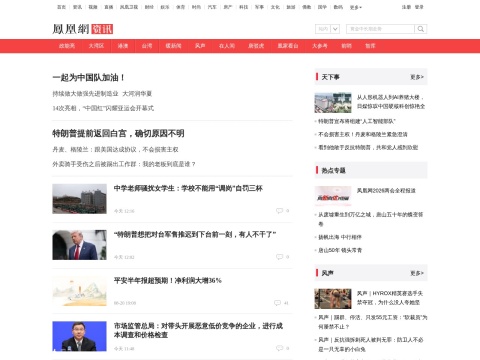
Task: Open 首页 in the top navigation
Action: (61, 7)
